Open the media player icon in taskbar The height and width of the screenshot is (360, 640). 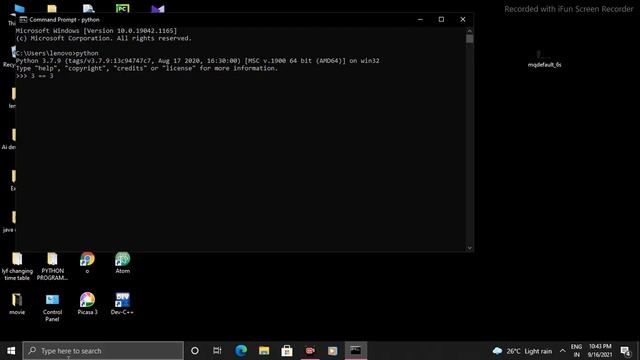pos(333,351)
